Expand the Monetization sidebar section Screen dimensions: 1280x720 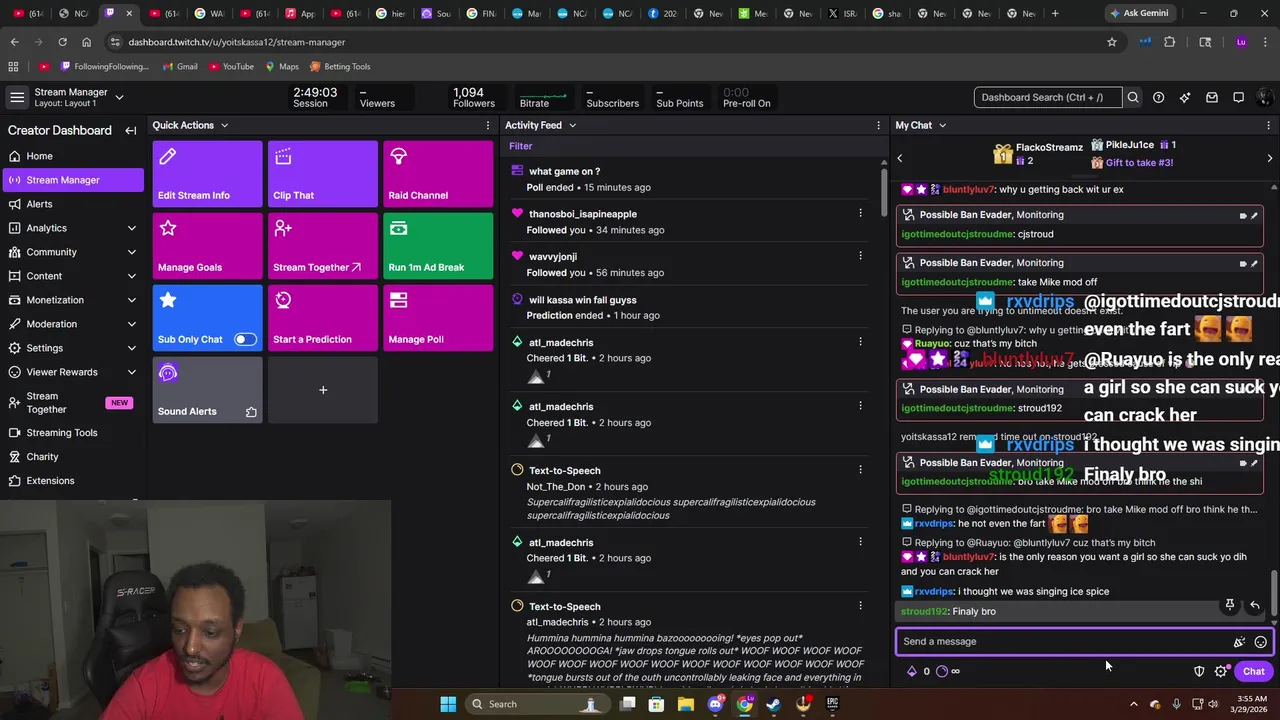point(131,300)
